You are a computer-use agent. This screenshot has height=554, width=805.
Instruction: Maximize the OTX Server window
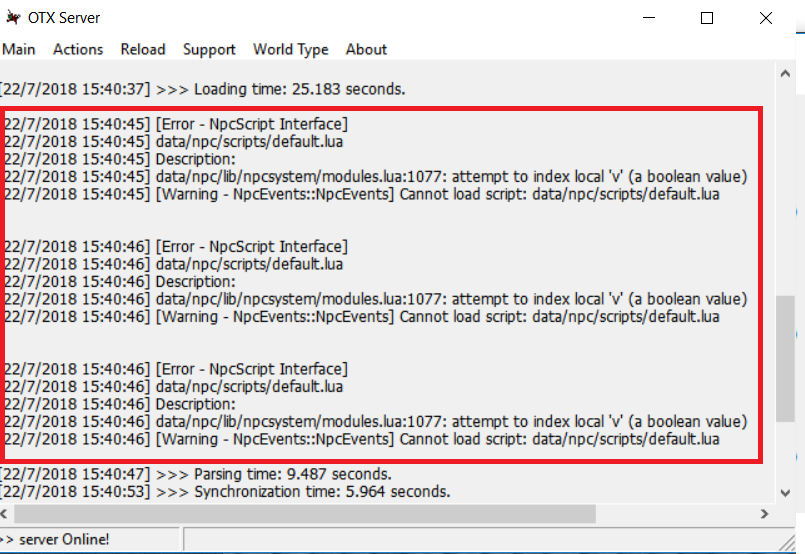(x=707, y=18)
